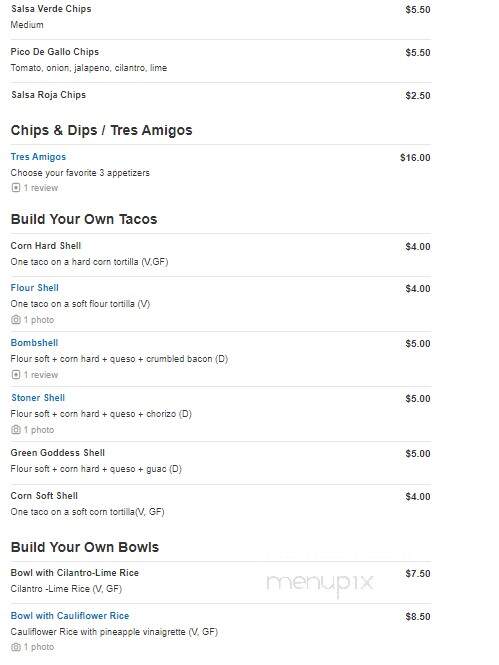
Task: Click the review icon under Bombshell
Action: click(x=16, y=374)
